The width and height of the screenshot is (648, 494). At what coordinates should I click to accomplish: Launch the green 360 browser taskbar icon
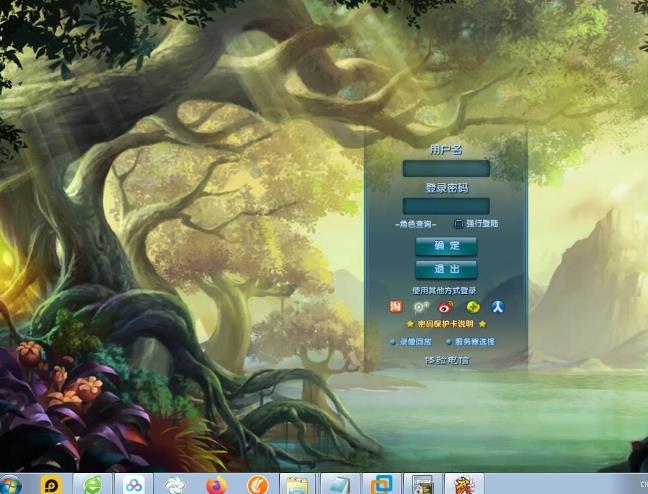pyautogui.click(x=93, y=485)
